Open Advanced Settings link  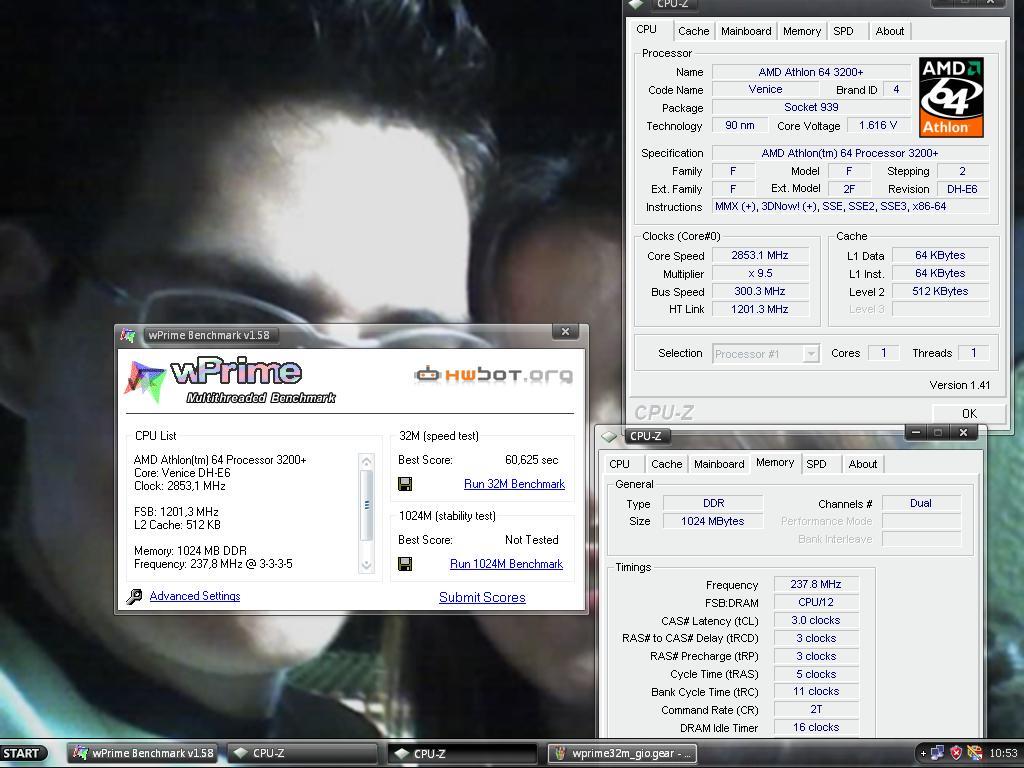(195, 596)
